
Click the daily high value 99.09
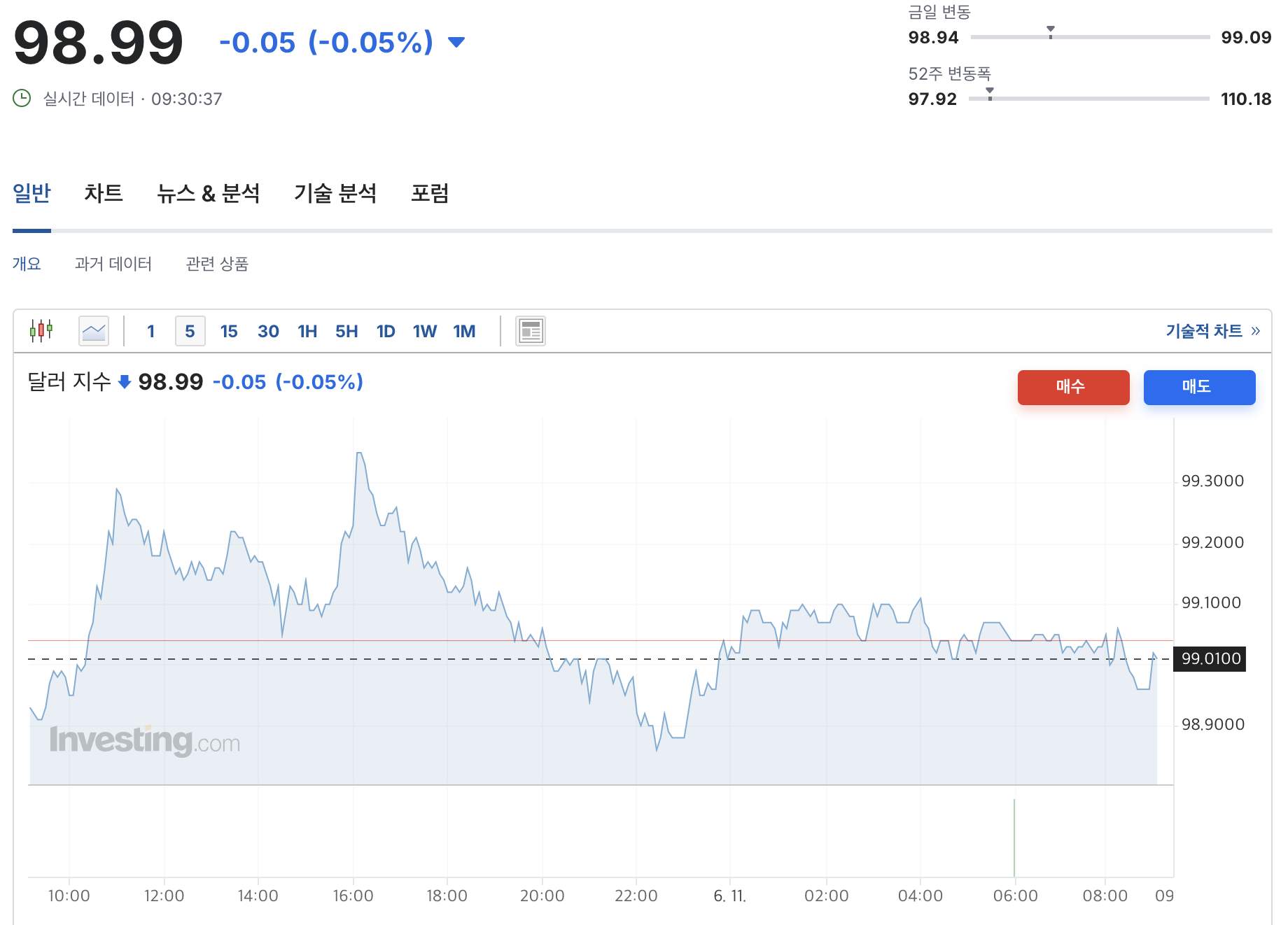(1246, 38)
